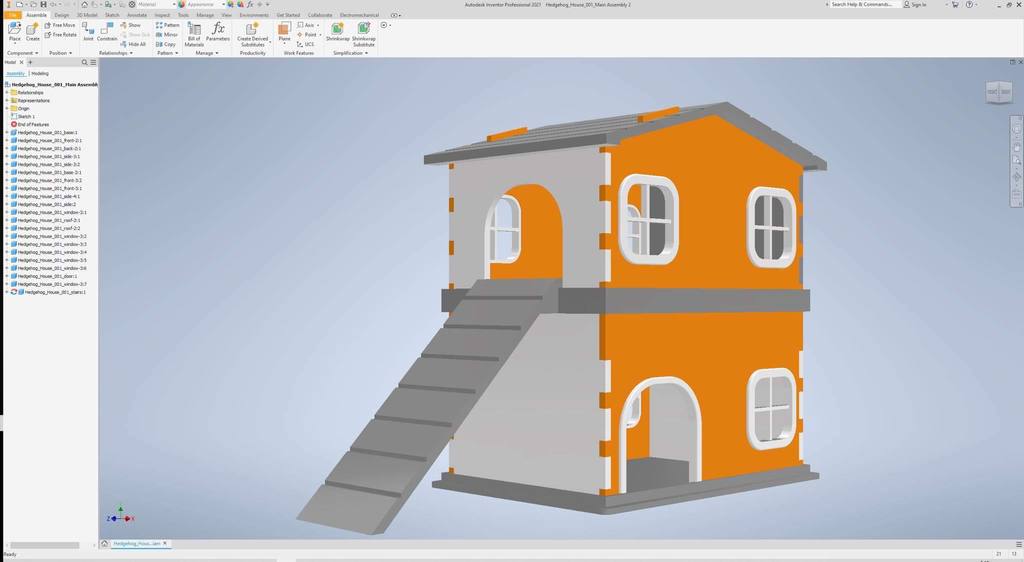Click the browser horizontal scrollbar

tap(44, 545)
